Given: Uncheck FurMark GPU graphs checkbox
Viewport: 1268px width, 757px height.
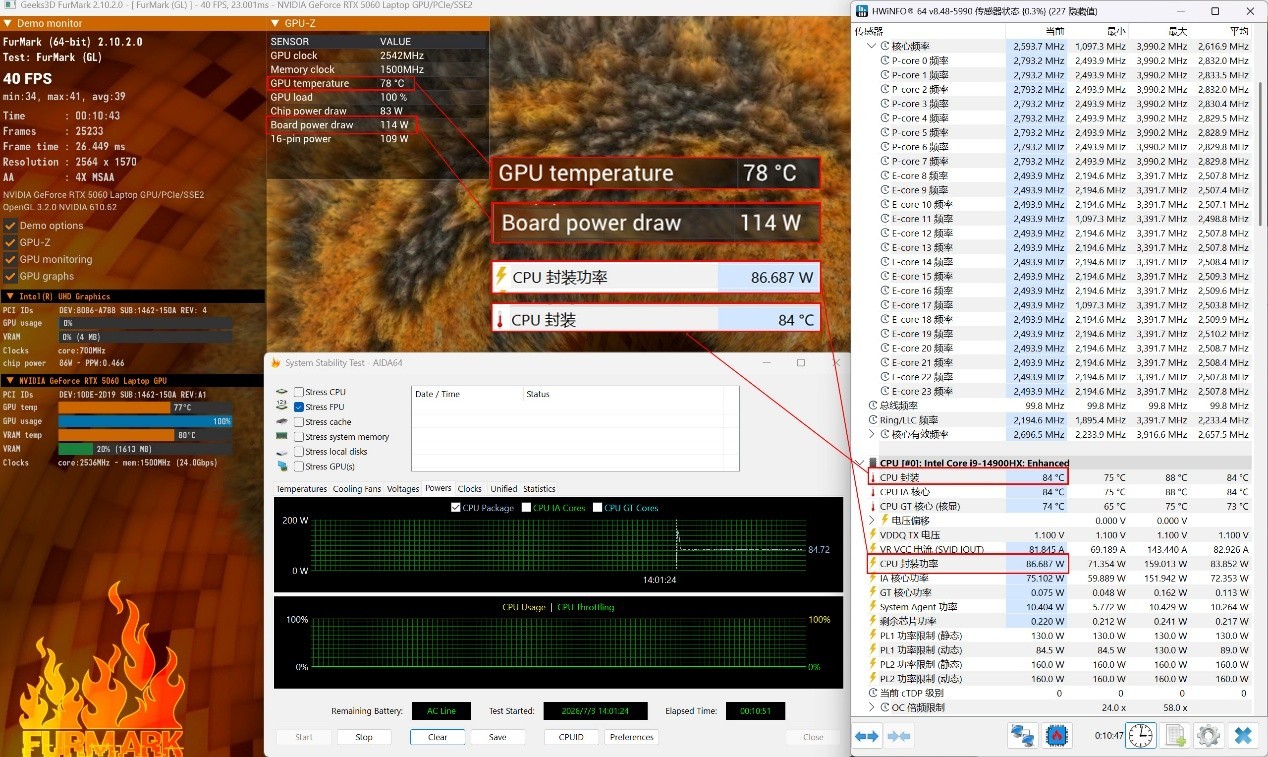Looking at the screenshot, I should [10, 276].
